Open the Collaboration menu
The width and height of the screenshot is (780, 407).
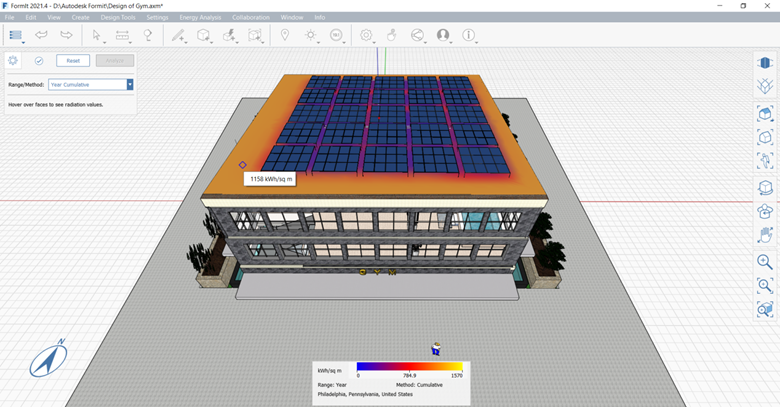pos(251,17)
